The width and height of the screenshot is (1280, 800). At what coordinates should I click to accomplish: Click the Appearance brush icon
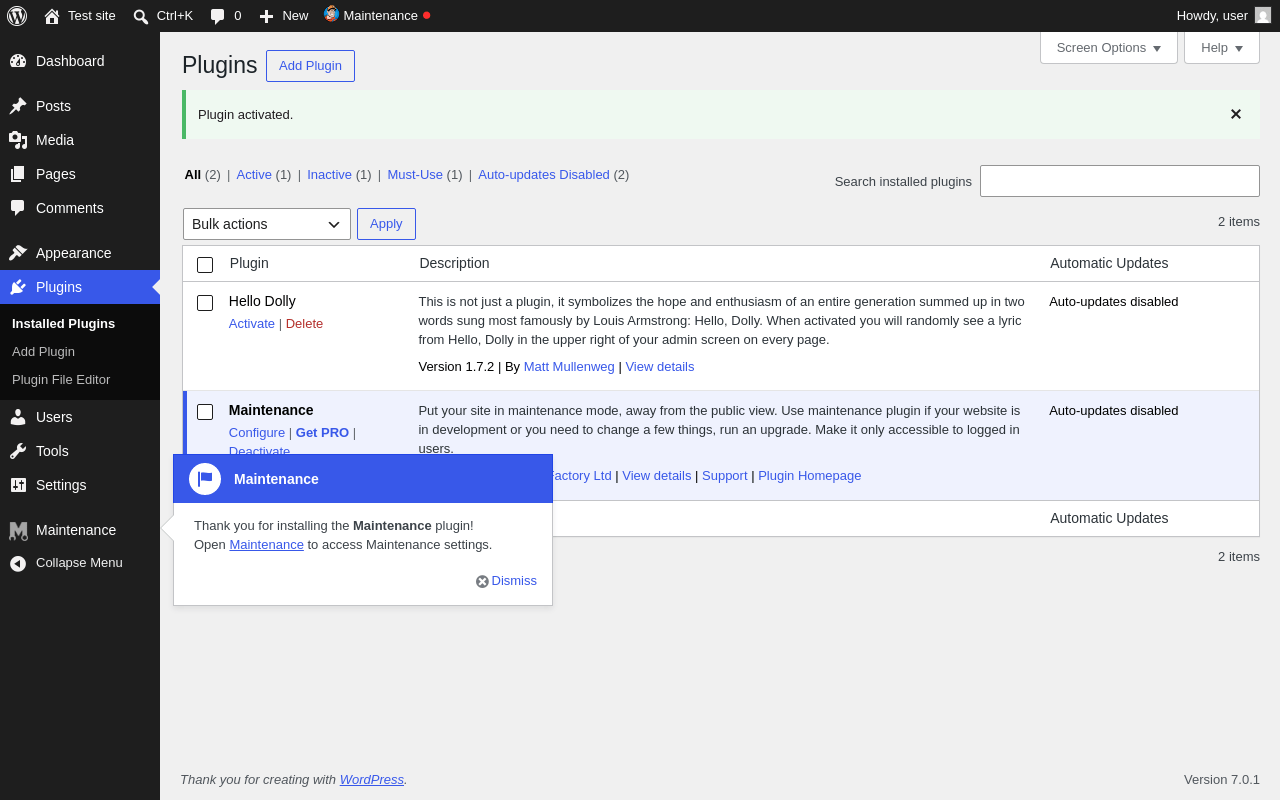click(x=18, y=253)
